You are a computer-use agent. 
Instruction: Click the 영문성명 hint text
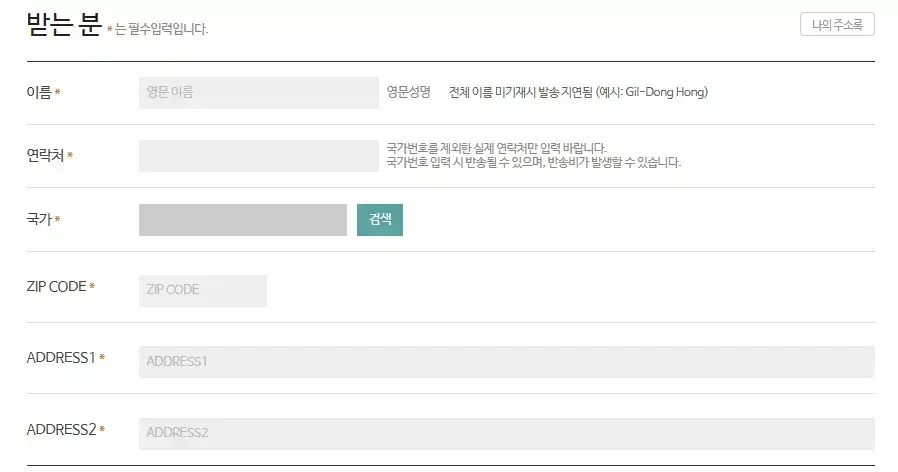[408, 92]
